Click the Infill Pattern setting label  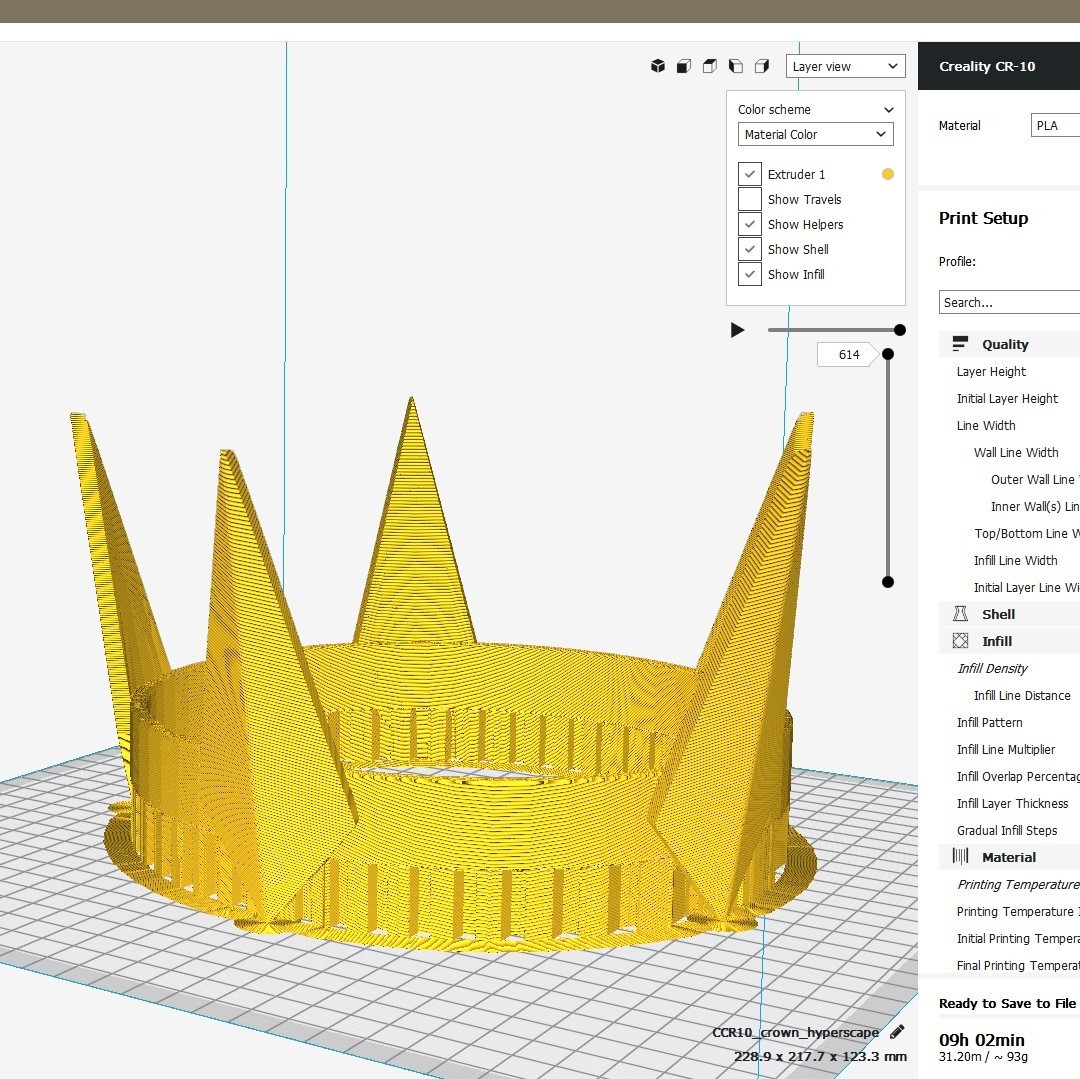(989, 722)
